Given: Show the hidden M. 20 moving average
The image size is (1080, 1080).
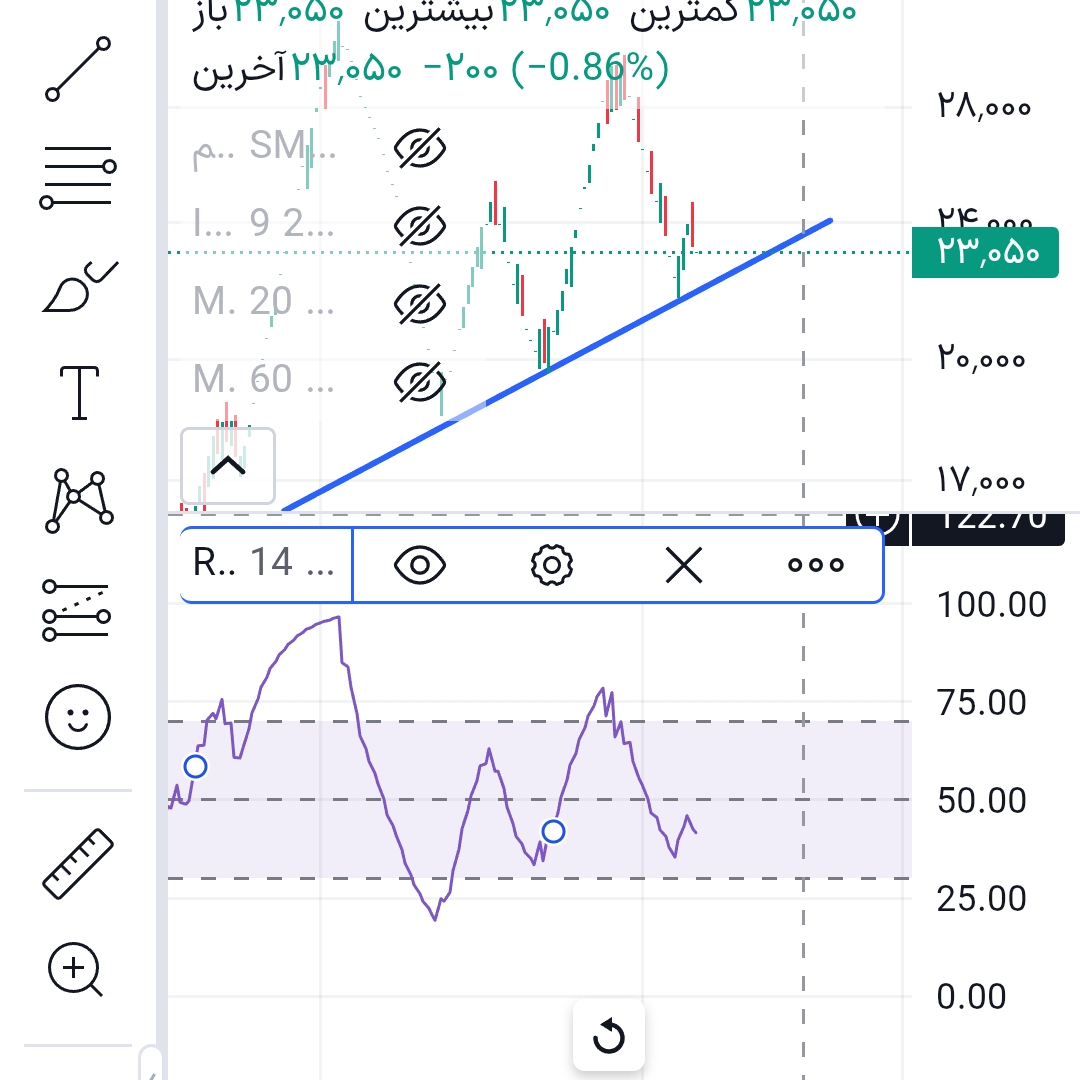Looking at the screenshot, I should pos(419,303).
